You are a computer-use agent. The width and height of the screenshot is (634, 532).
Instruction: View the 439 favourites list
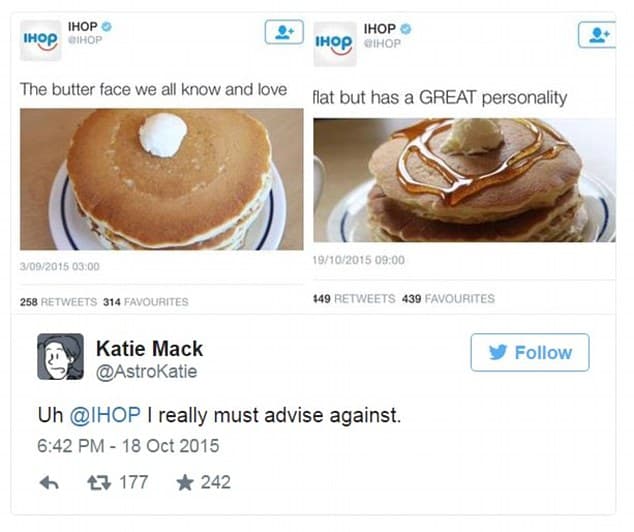448,299
